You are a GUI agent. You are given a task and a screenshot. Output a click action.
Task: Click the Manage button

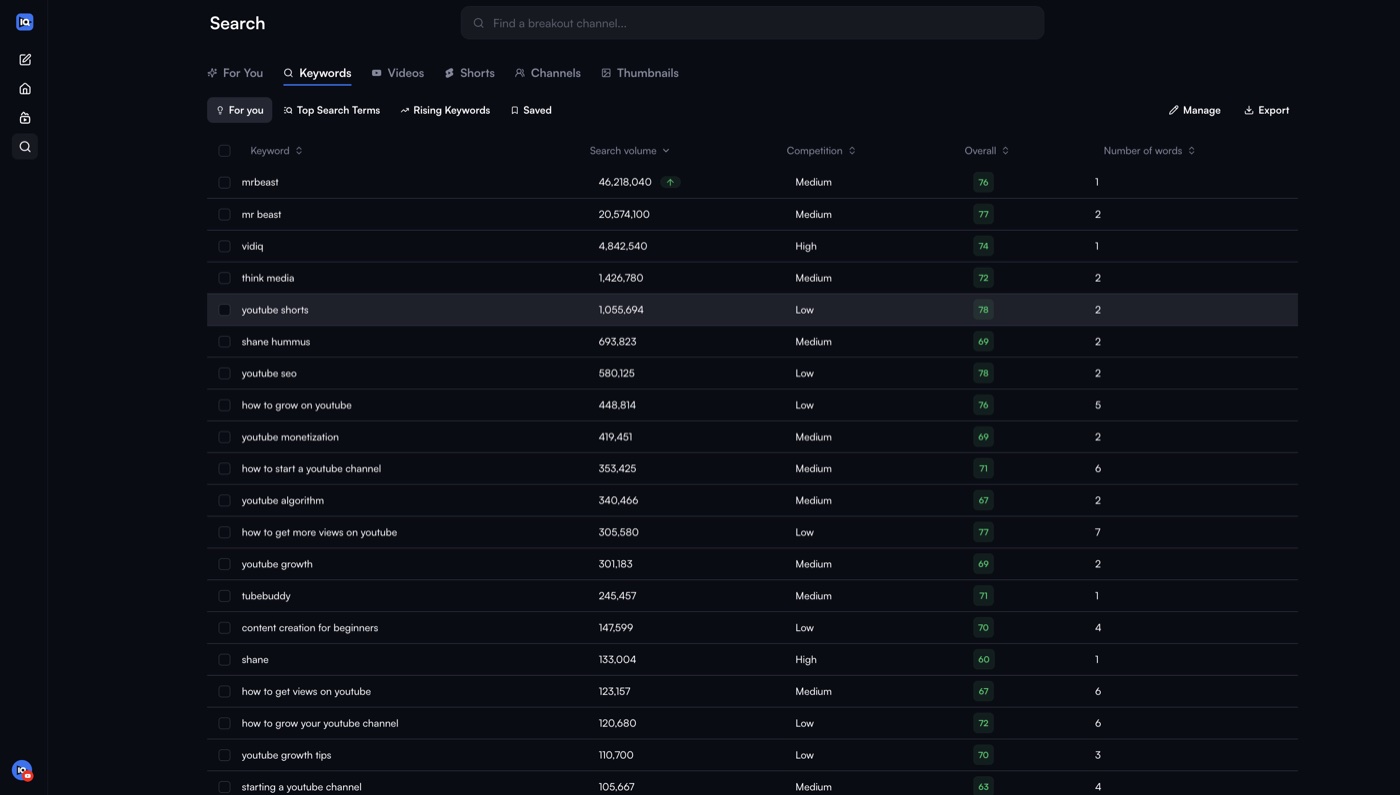(x=1195, y=110)
